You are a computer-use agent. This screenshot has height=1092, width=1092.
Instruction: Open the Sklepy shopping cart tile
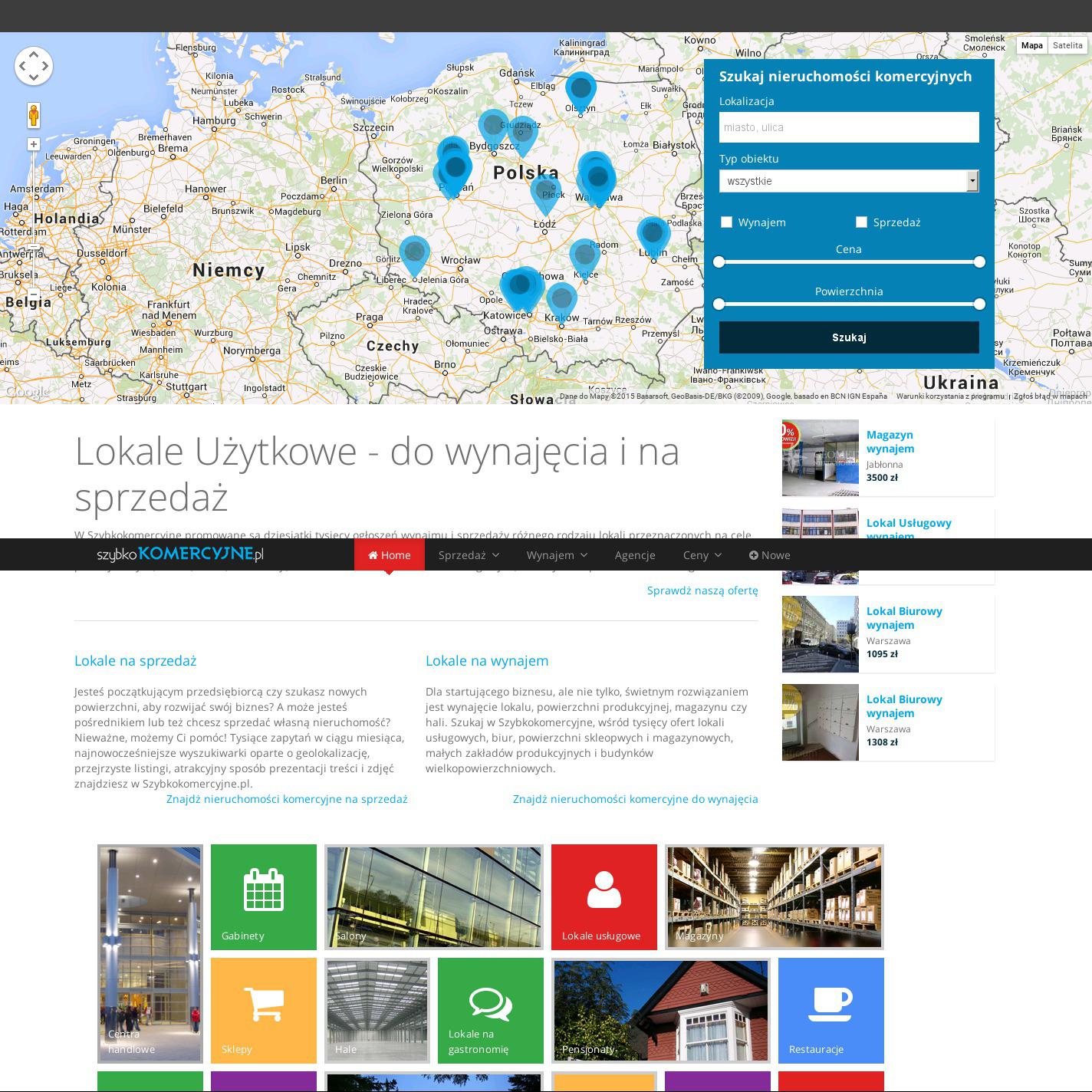(x=264, y=1011)
